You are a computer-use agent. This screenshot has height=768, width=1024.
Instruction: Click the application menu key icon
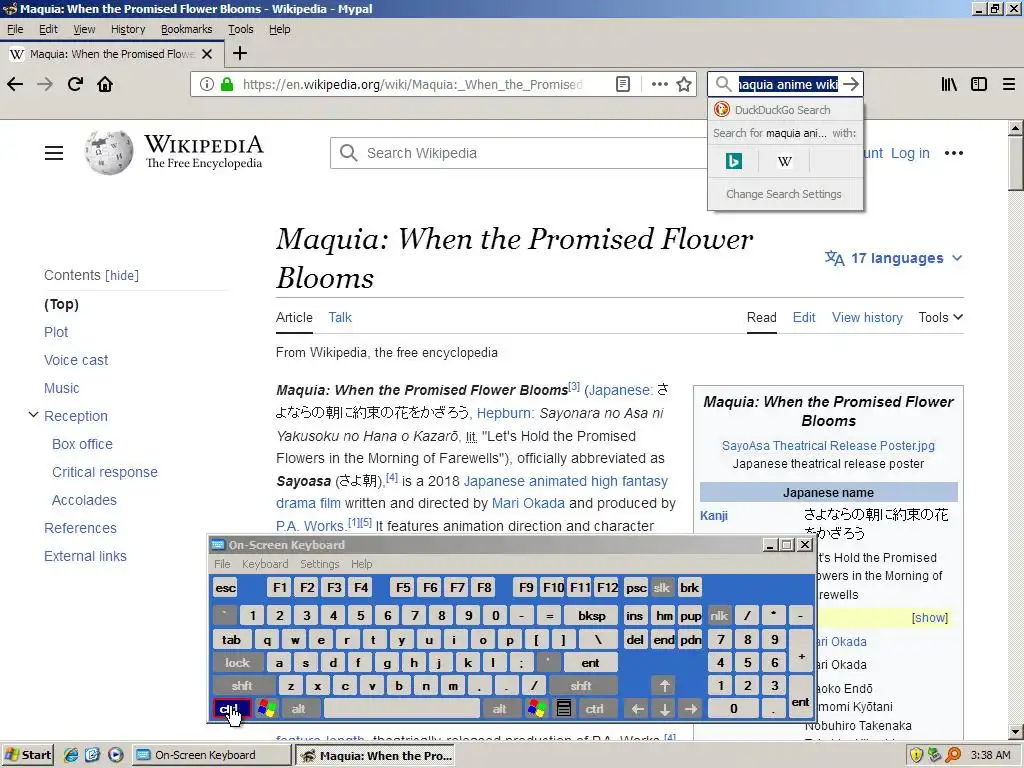pos(564,709)
